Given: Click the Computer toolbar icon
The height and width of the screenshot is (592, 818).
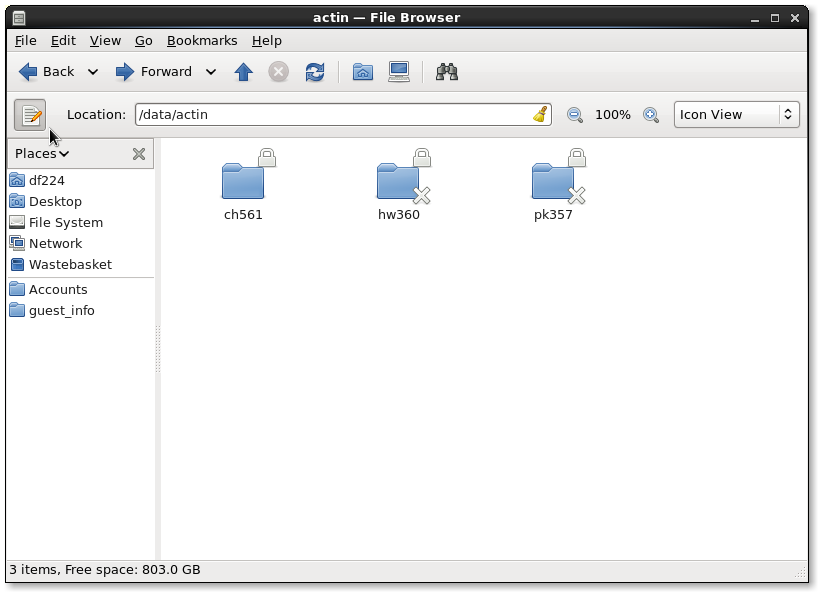Looking at the screenshot, I should click(x=399, y=72).
